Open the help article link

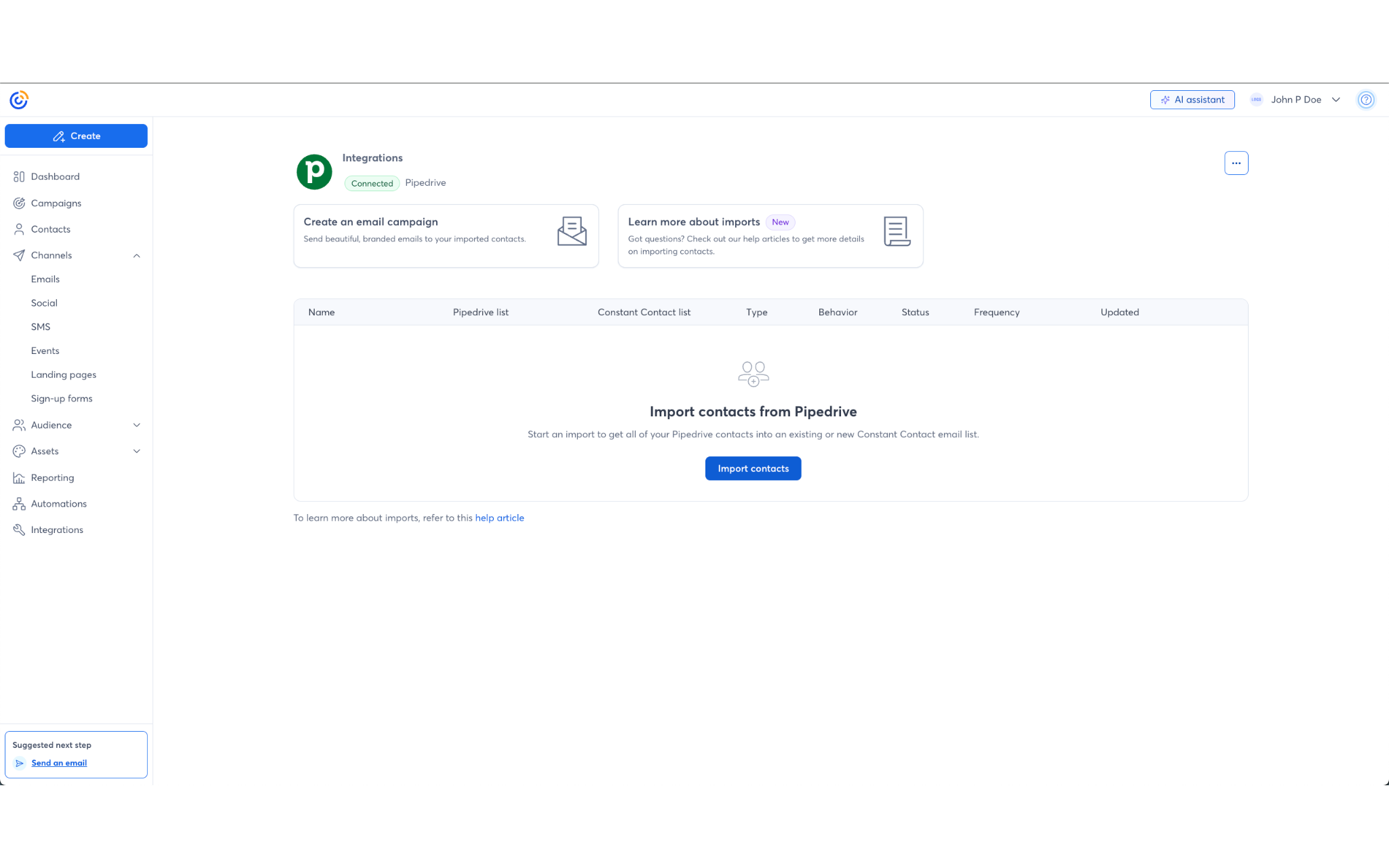point(500,517)
